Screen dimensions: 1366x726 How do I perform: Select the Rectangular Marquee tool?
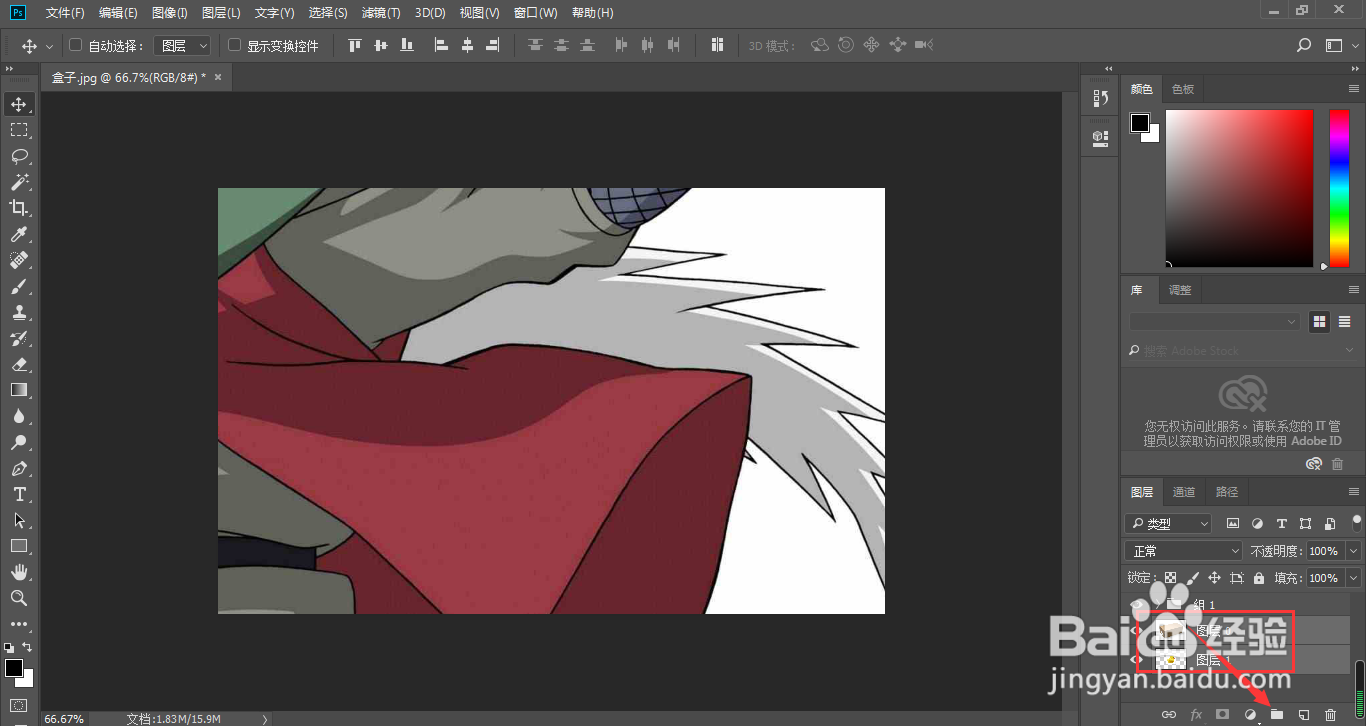(19, 130)
